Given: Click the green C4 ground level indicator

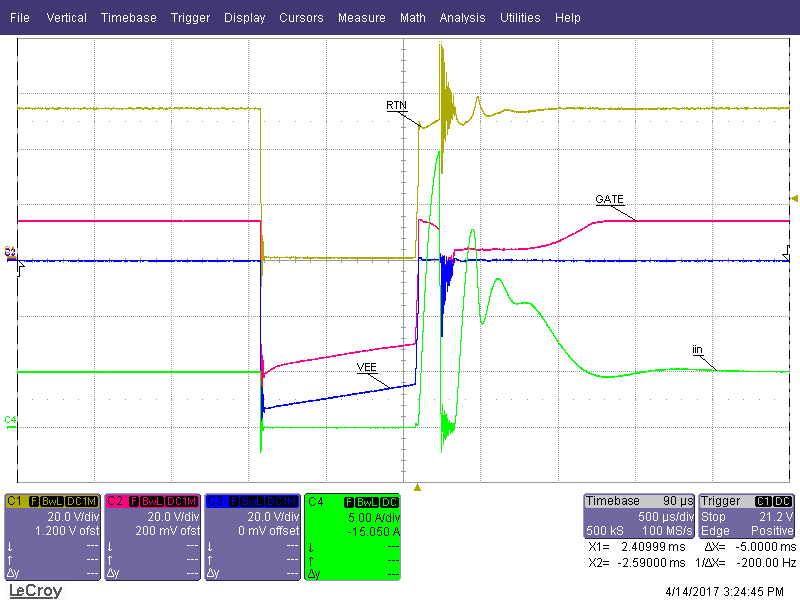Looking at the screenshot, I should (10, 419).
